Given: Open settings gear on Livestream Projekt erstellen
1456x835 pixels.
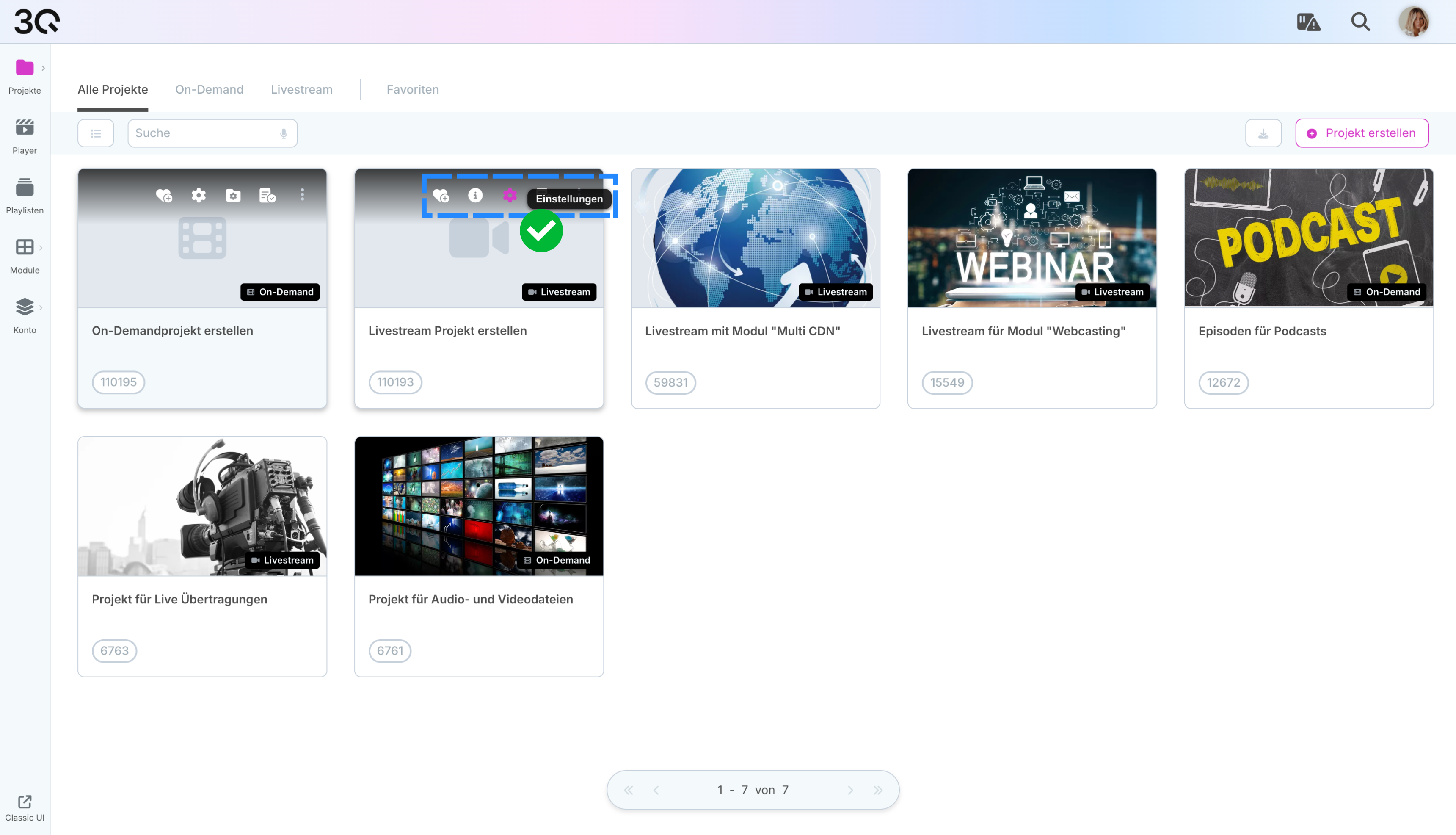Looking at the screenshot, I should [510, 196].
